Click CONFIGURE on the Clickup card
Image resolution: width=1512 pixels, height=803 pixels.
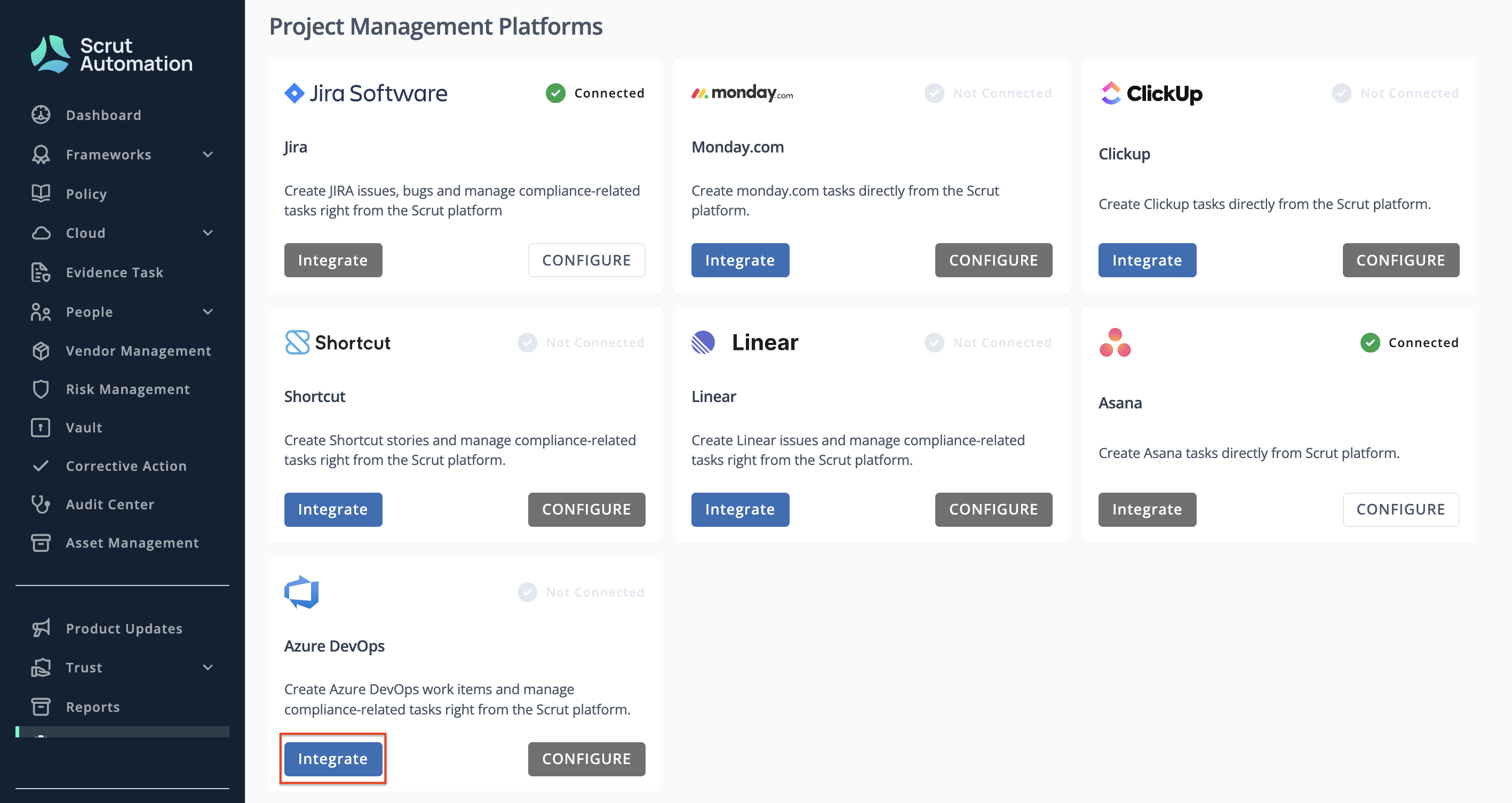click(x=1400, y=260)
